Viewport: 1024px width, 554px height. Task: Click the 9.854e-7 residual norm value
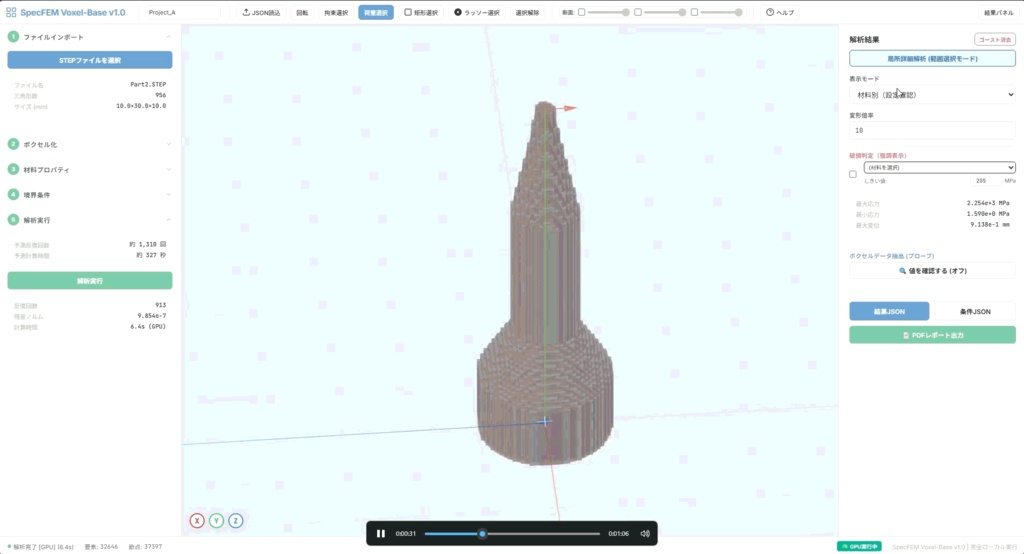[x=152, y=316]
